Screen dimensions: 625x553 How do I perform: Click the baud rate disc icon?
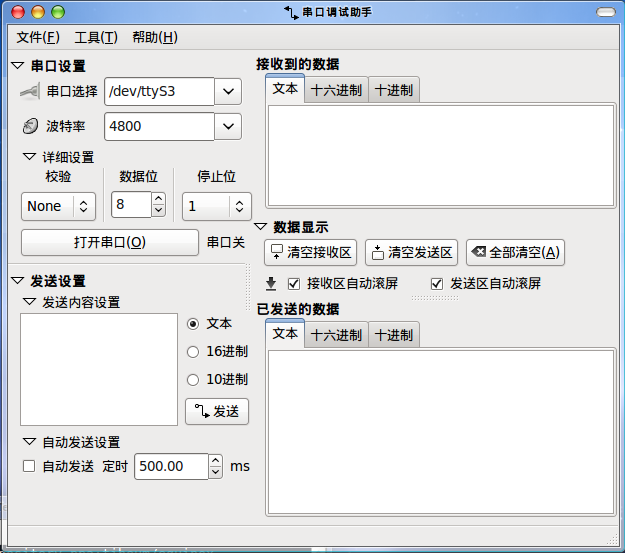[29, 127]
